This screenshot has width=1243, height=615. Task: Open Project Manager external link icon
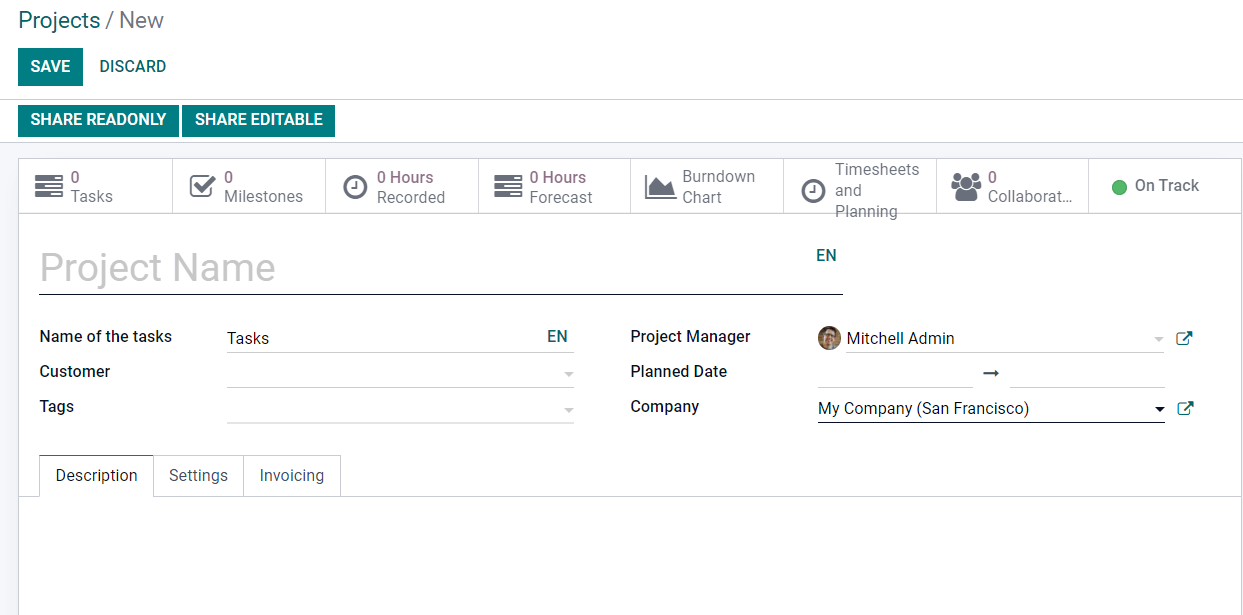(1184, 338)
